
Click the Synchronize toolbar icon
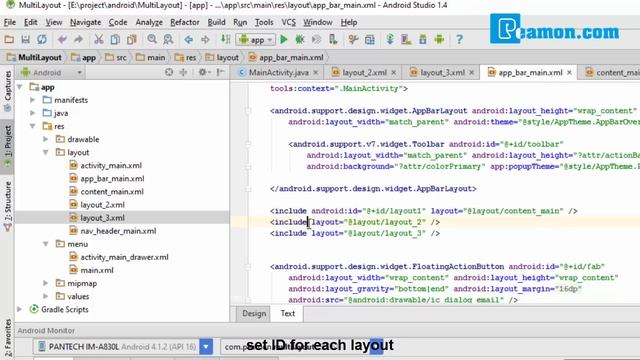click(42, 40)
